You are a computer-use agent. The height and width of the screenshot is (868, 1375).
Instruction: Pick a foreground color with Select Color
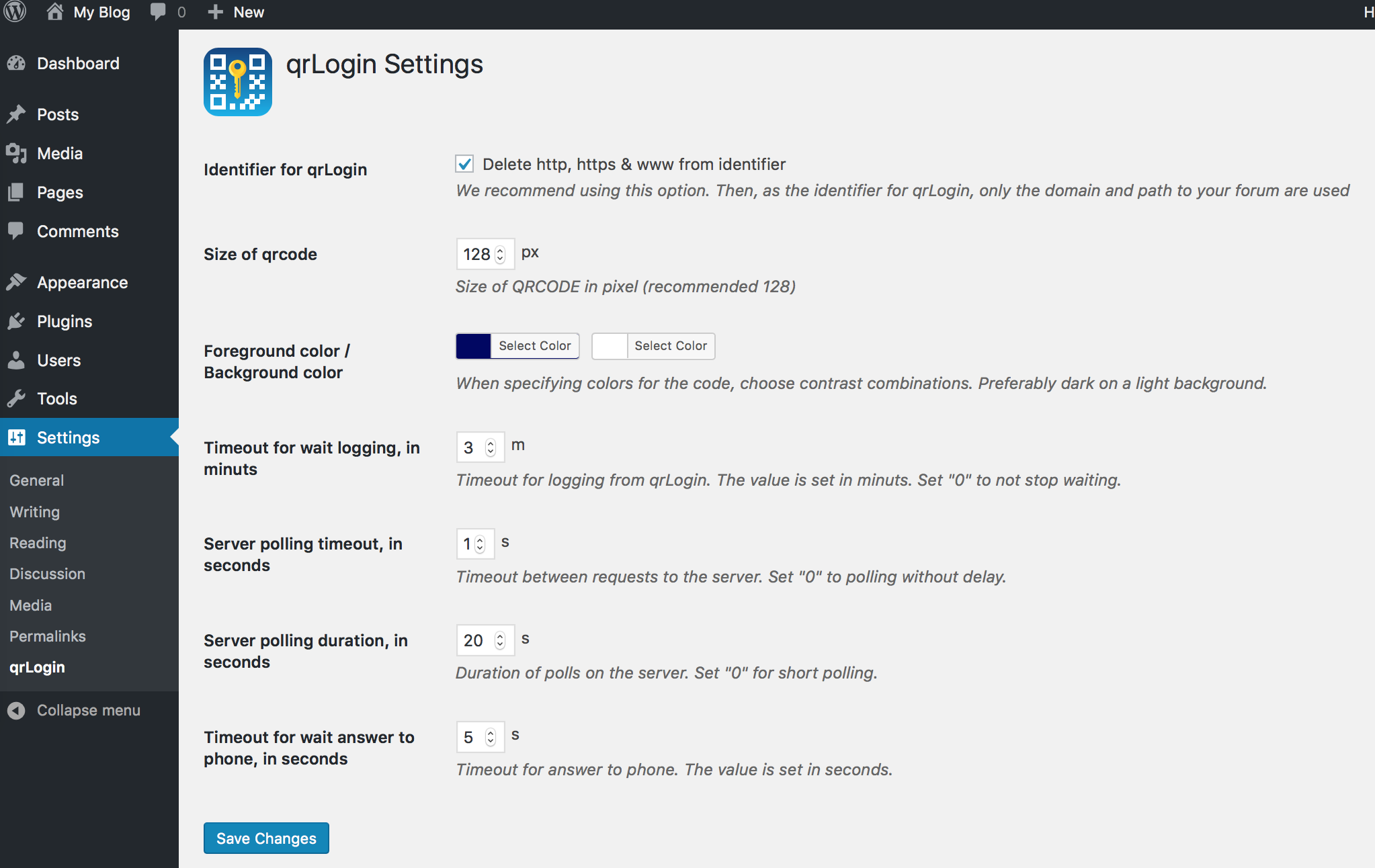tap(535, 346)
